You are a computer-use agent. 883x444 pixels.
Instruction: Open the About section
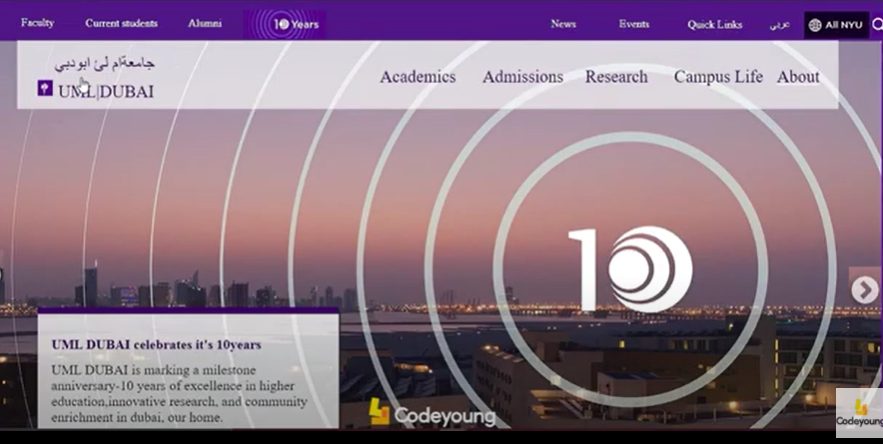[x=798, y=77]
